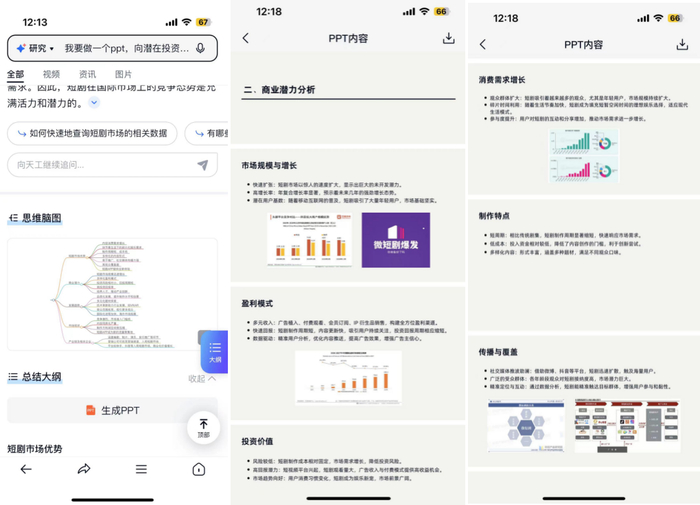Image resolution: width=700 pixels, height=505 pixels.
Task: Open the floating 大纲 outline button
Action: [x=215, y=352]
